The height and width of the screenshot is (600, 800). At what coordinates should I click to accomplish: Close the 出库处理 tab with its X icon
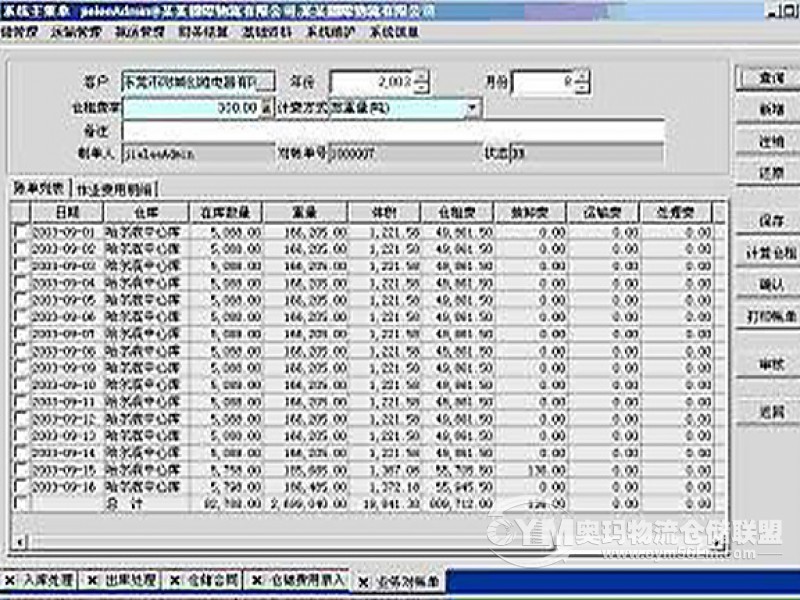tap(92, 580)
